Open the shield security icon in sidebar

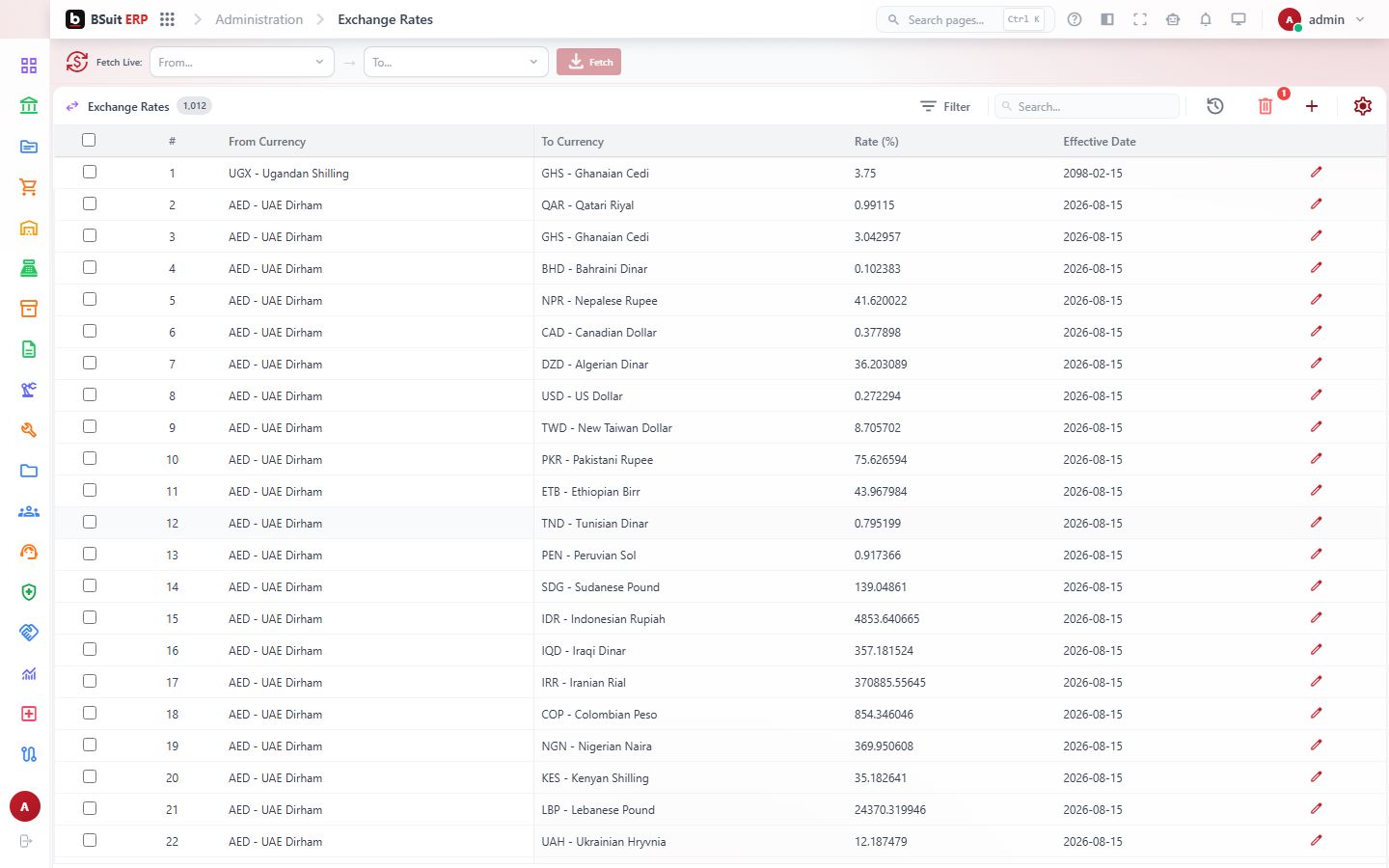[29, 592]
